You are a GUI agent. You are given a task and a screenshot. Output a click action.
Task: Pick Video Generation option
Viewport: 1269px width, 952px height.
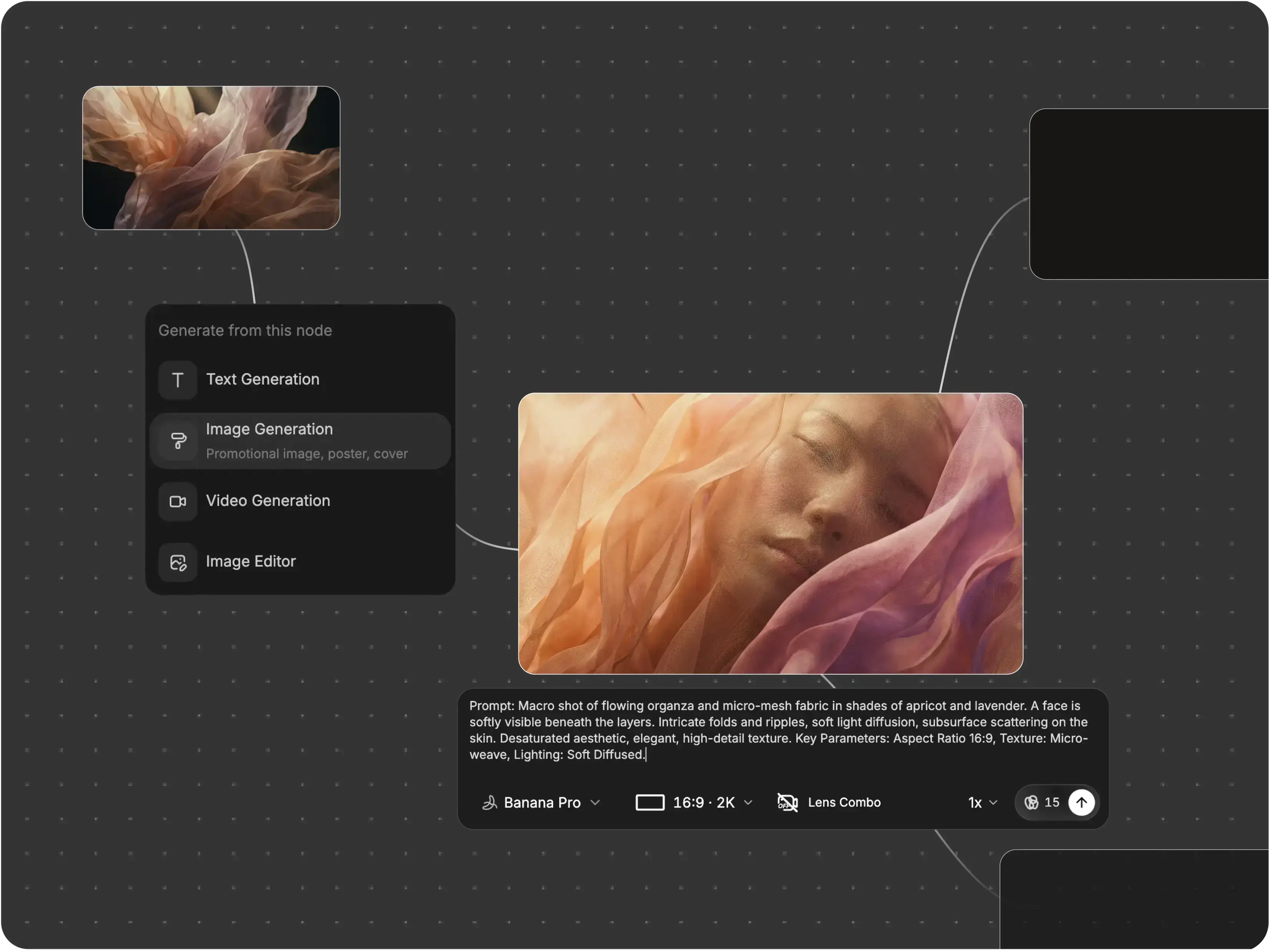(300, 502)
